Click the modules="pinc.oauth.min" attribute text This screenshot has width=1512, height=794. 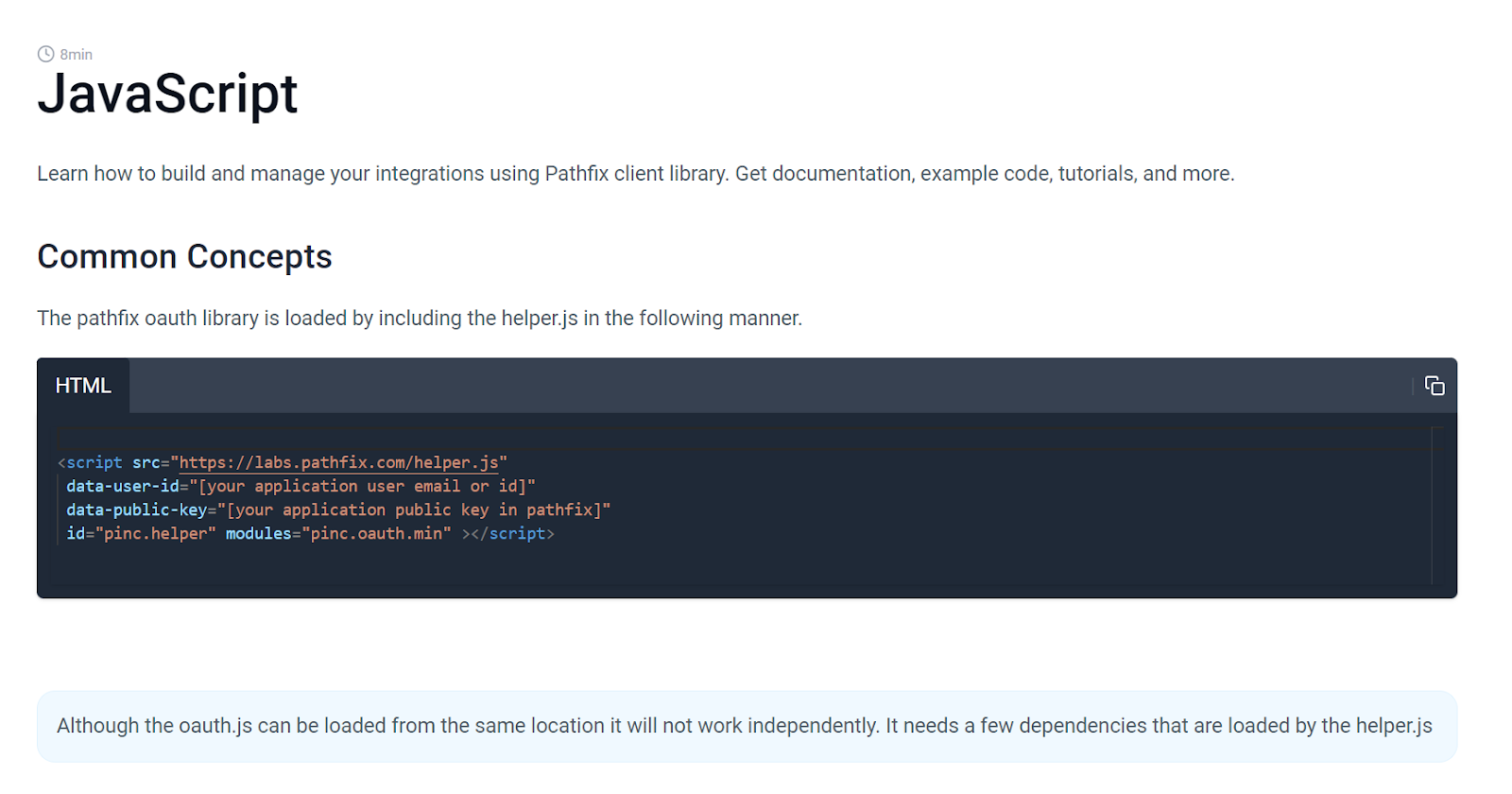tap(338, 533)
